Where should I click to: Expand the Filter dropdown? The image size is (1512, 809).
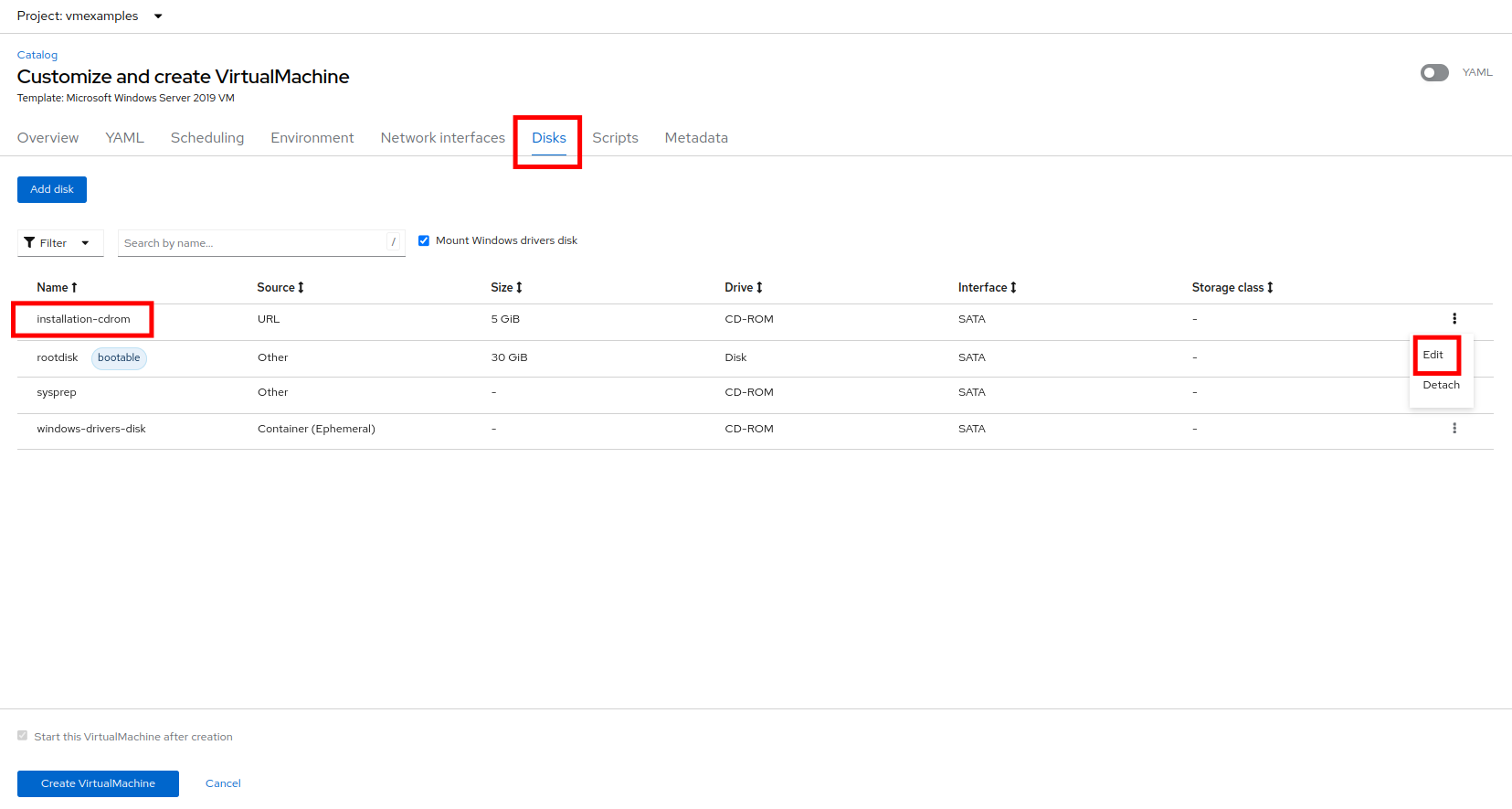(60, 243)
